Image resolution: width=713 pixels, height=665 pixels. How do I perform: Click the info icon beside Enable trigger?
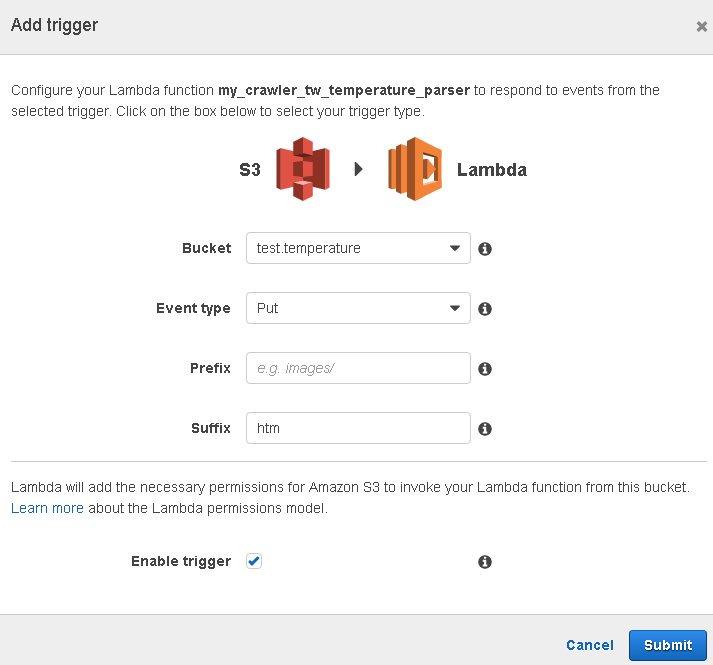pos(485,562)
